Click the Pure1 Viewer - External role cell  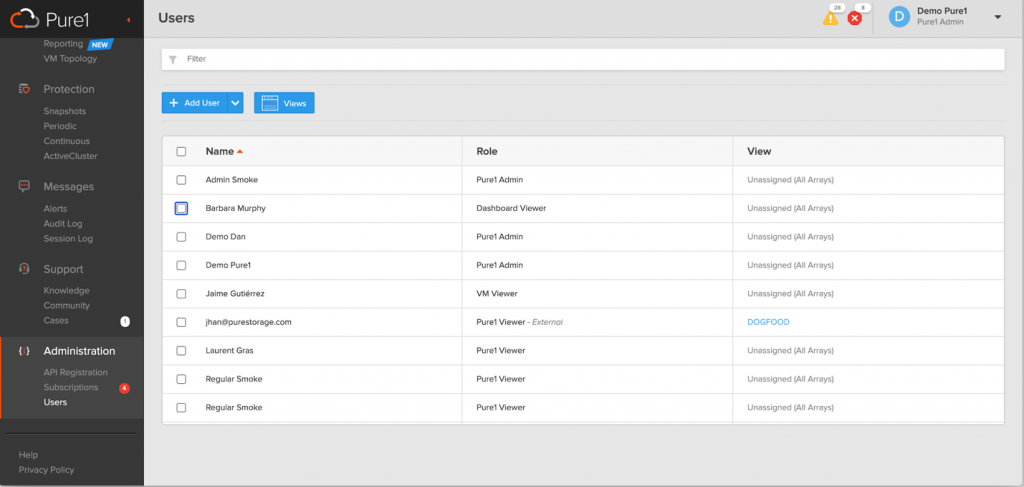tap(519, 322)
